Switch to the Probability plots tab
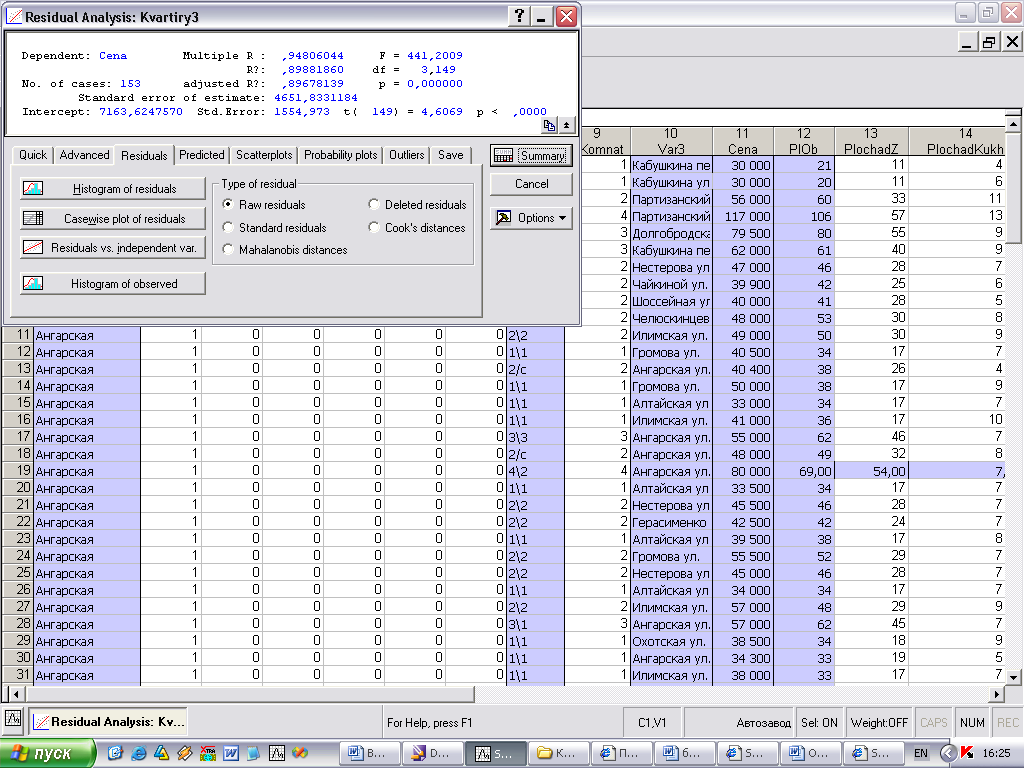Screen dimensions: 1024x768 (341, 155)
